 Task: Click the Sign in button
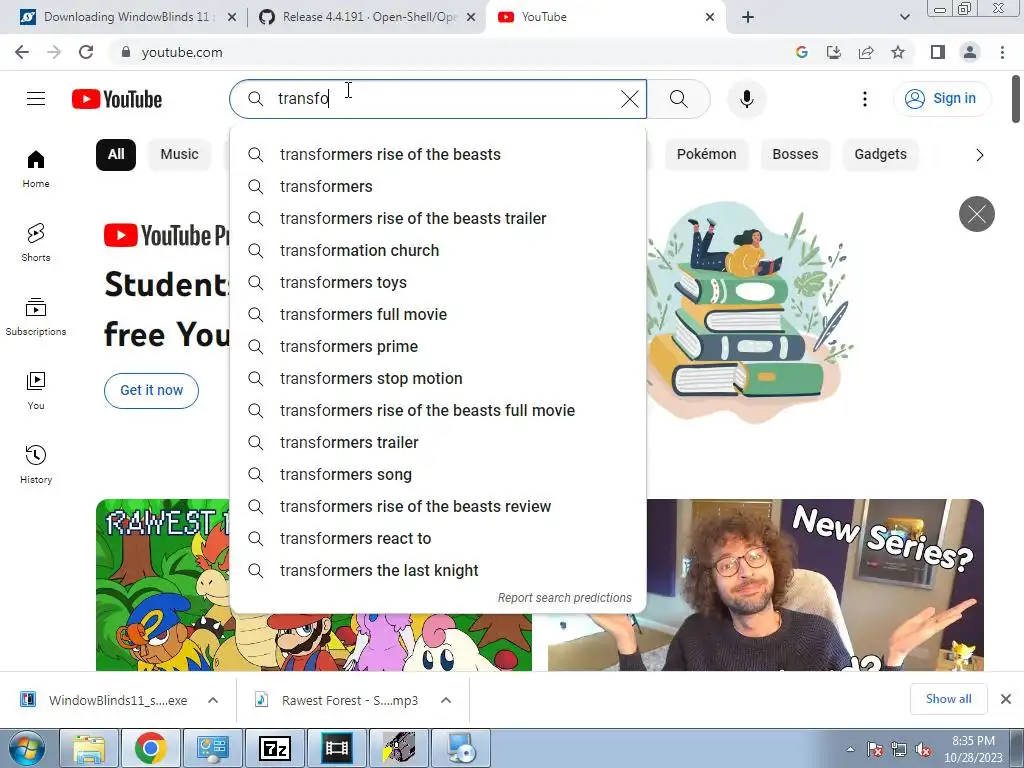tap(941, 99)
